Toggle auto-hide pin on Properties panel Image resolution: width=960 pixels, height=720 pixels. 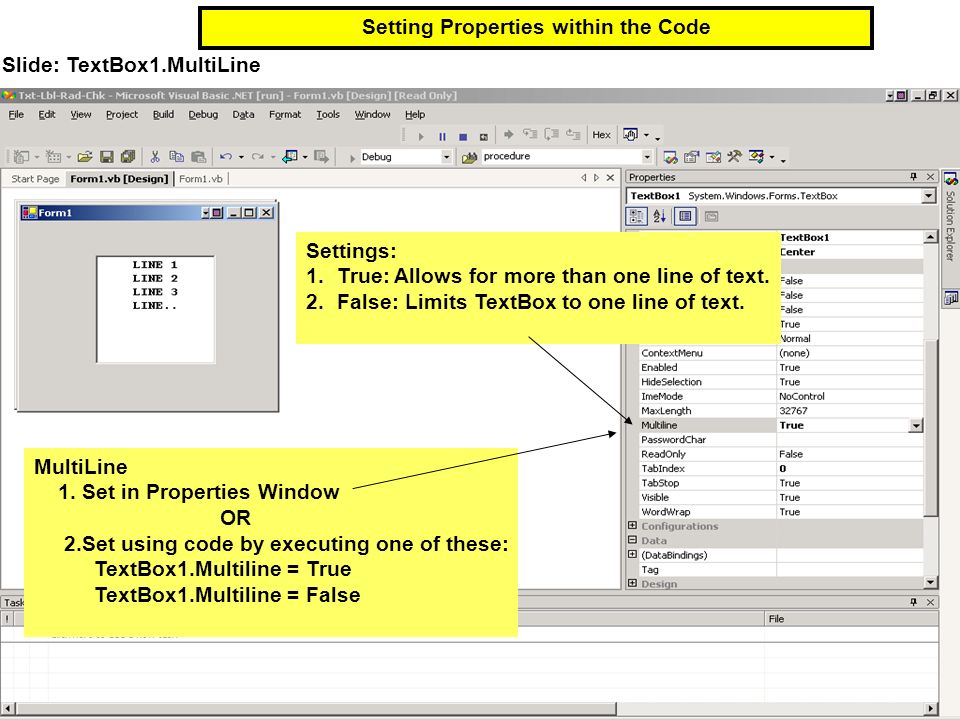tap(913, 177)
